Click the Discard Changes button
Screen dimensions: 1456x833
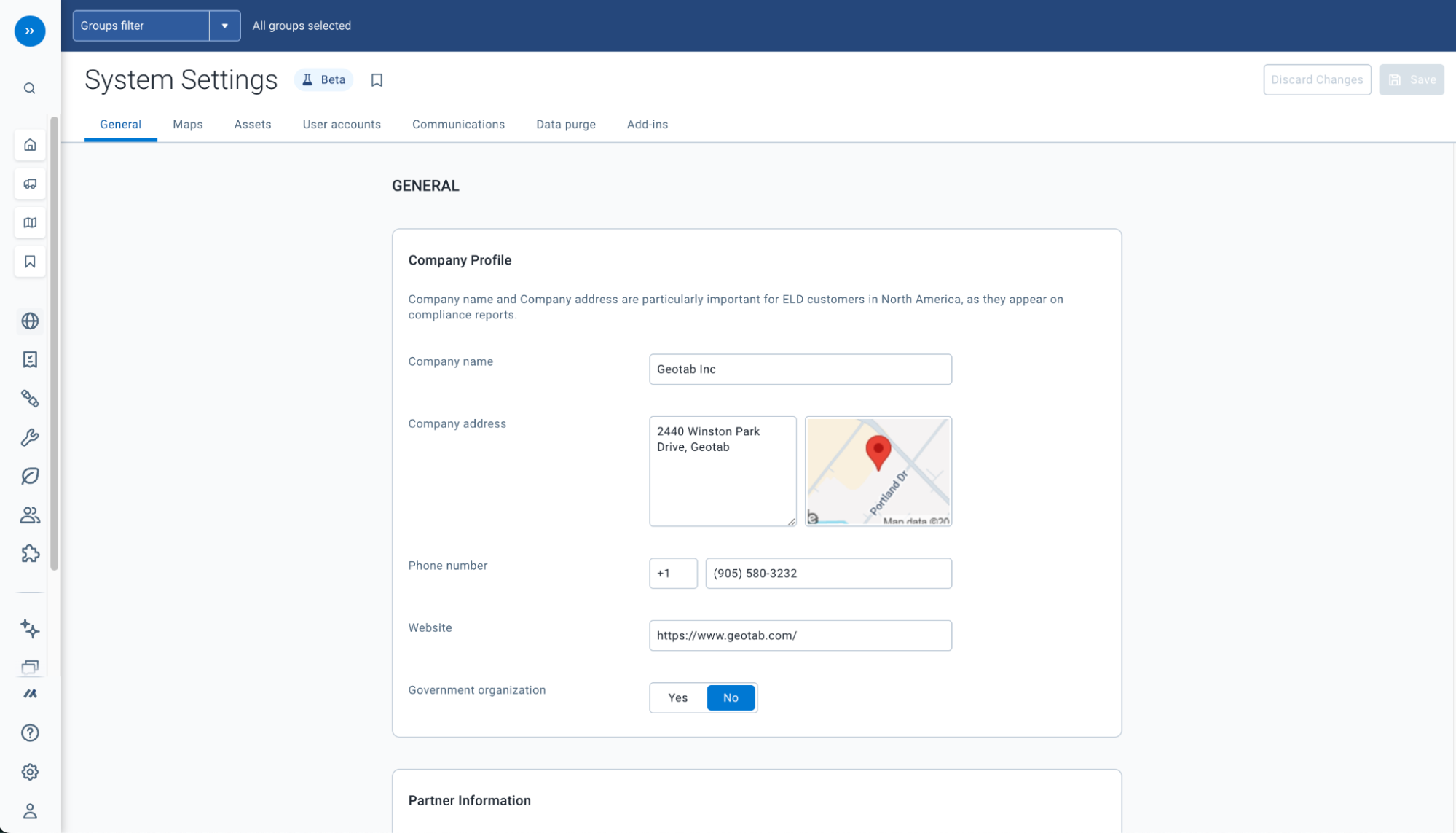[1316, 79]
